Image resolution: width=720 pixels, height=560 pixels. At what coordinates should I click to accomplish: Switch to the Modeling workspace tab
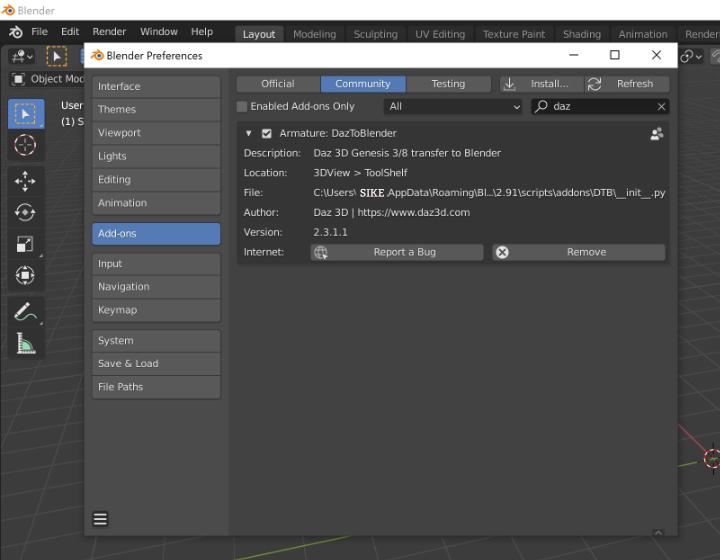point(315,34)
